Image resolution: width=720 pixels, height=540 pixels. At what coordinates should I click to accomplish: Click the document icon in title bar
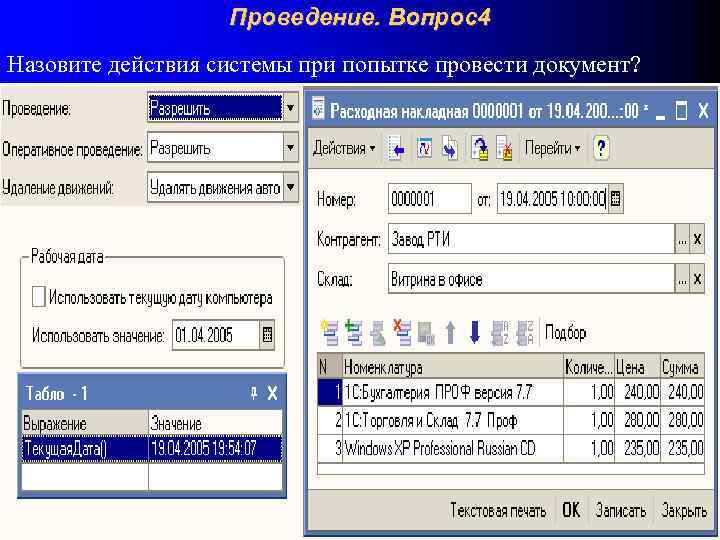318,108
